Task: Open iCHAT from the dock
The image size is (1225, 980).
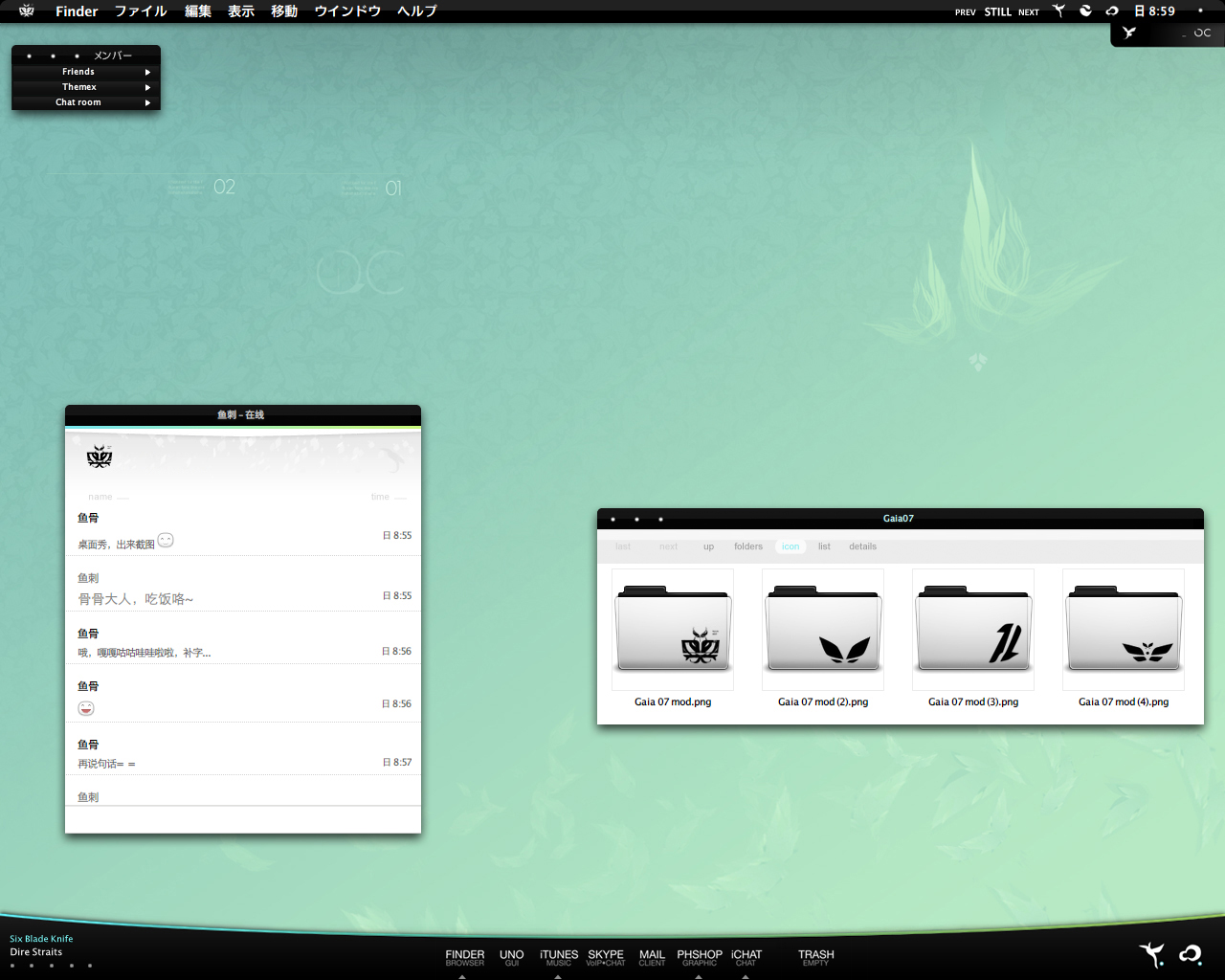Action: tap(746, 957)
